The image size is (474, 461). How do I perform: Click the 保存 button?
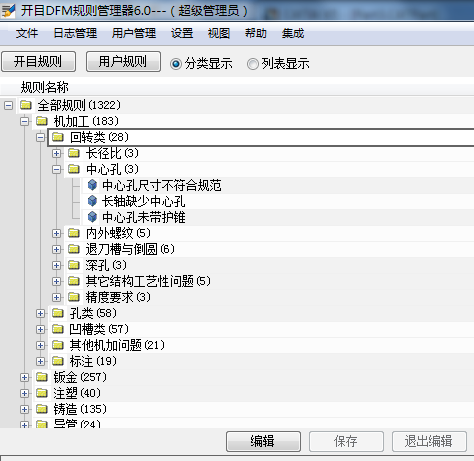click(x=346, y=442)
